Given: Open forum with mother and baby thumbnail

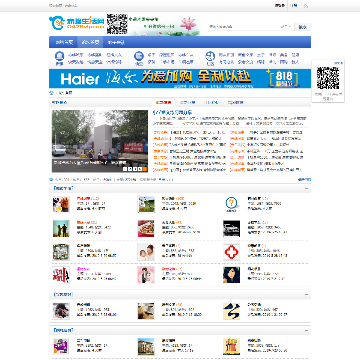Looking at the screenshot, I should [146, 252].
